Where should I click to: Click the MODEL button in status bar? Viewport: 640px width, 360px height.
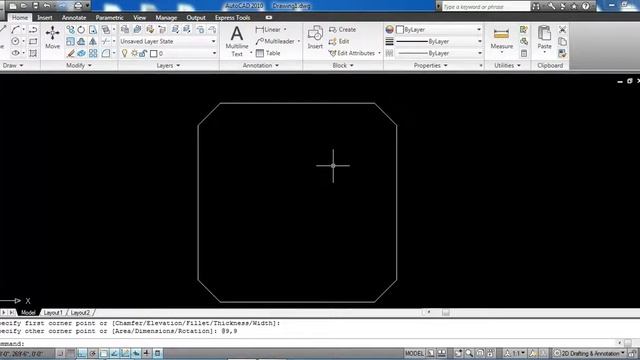point(414,353)
